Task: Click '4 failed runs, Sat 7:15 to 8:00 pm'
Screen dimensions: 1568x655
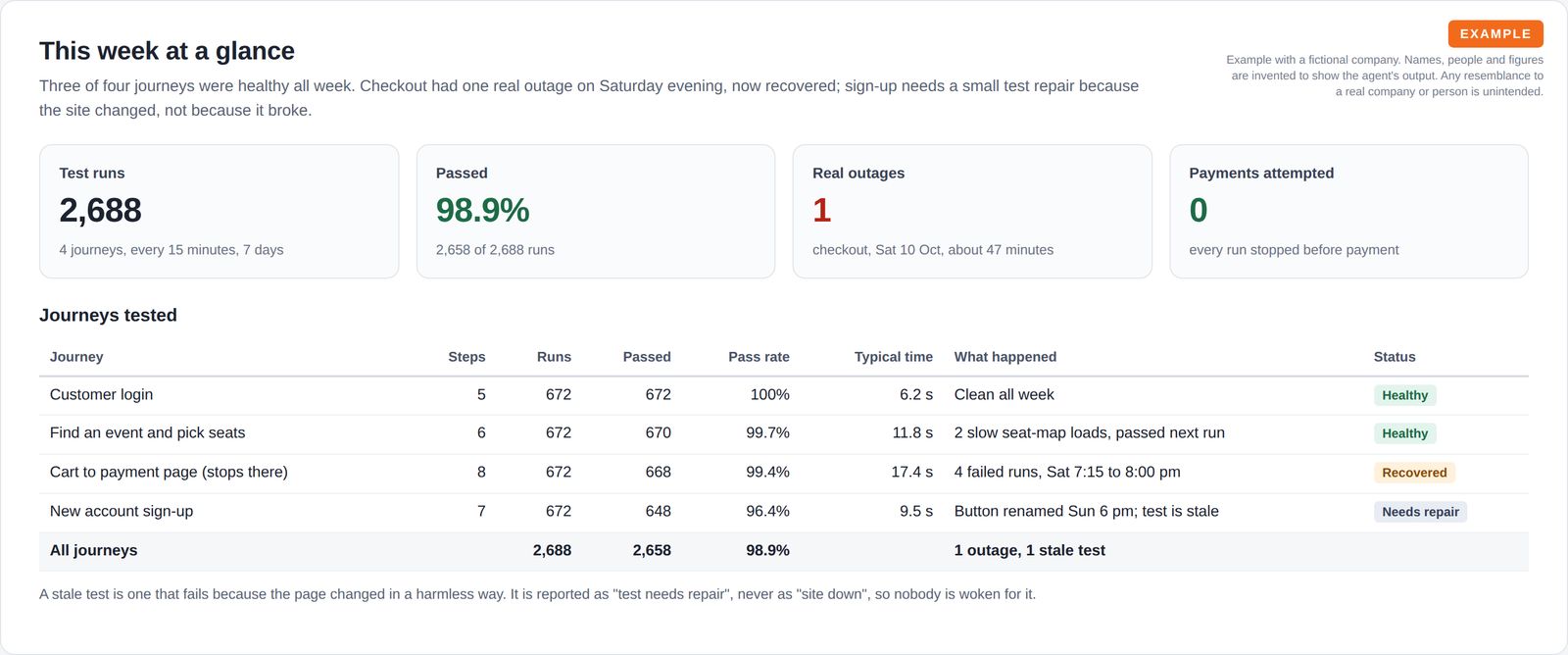Action: [x=1067, y=473]
